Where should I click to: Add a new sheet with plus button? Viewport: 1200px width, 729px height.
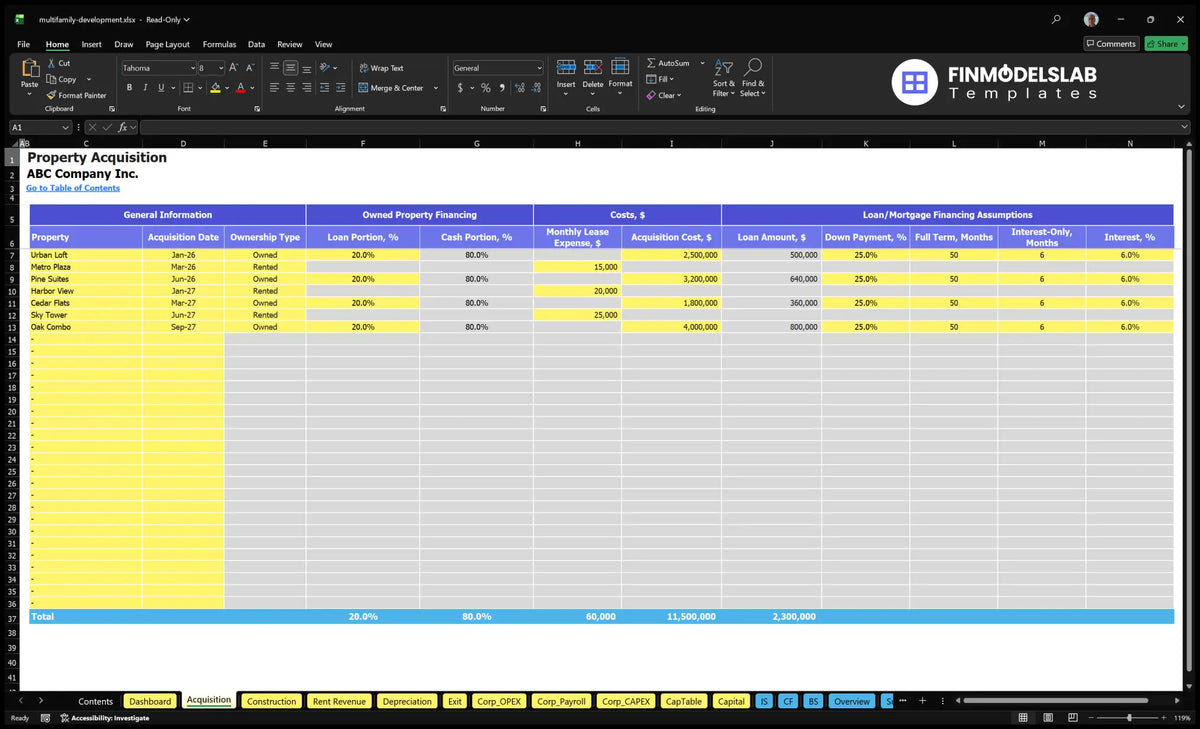(922, 701)
